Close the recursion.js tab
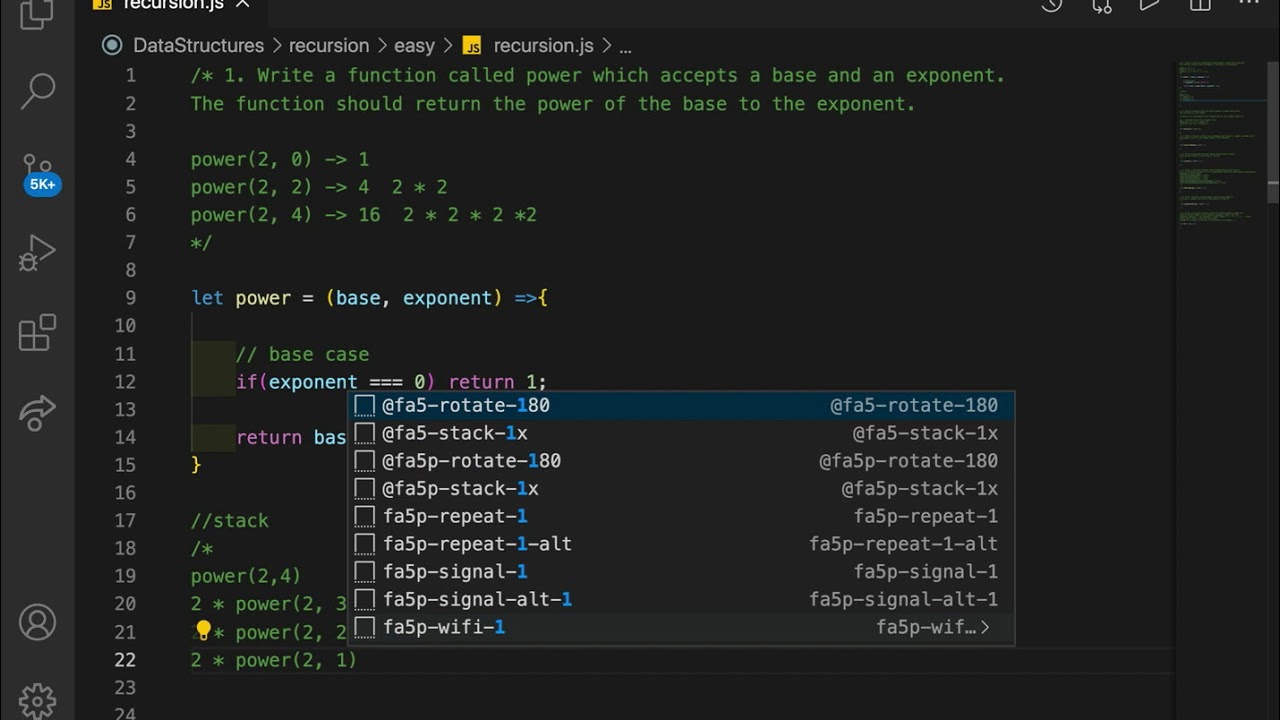Screen dimensions: 1280x720 [242, 5]
